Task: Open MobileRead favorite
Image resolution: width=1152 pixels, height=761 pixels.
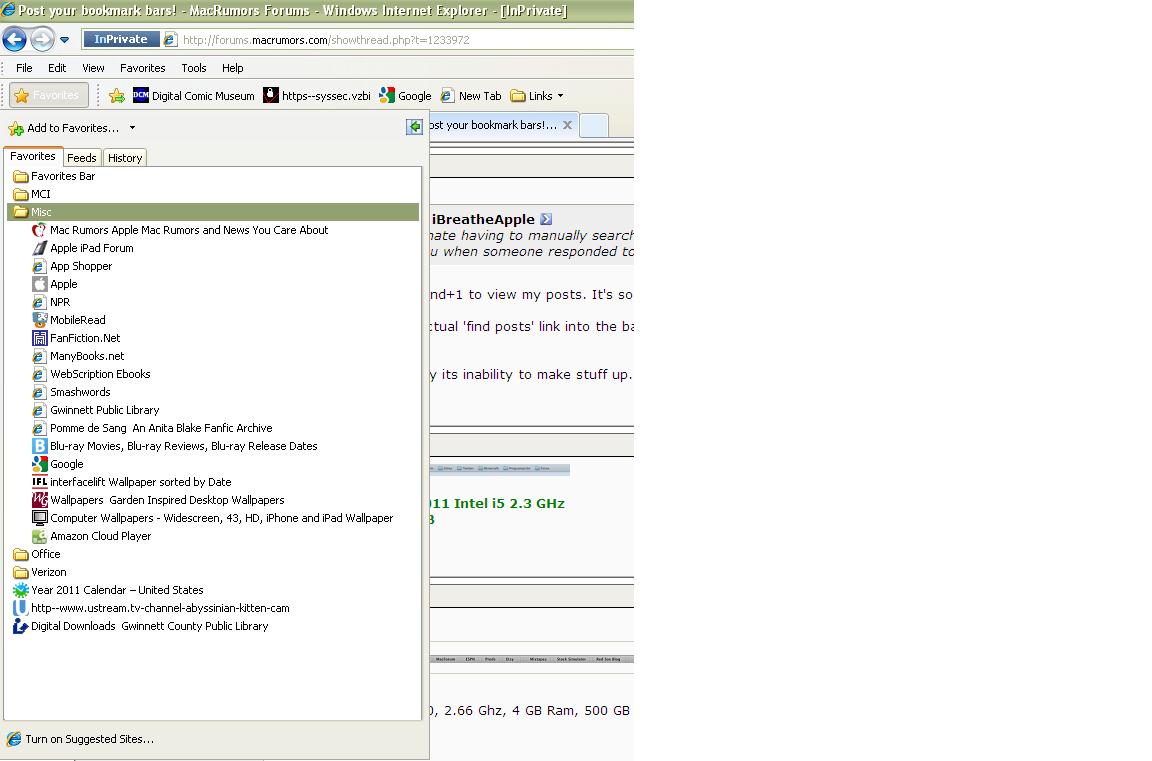Action: click(69, 320)
